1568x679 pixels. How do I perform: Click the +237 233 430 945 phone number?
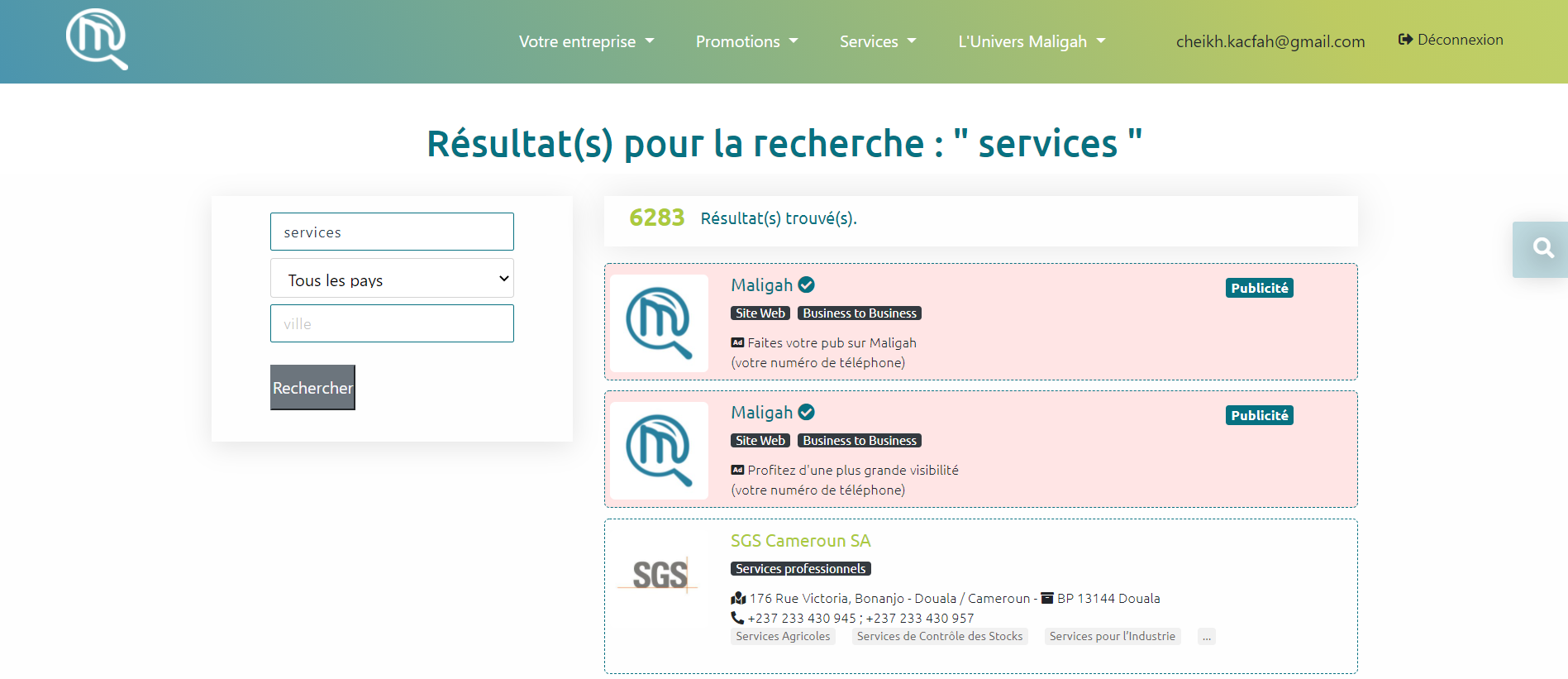click(x=802, y=618)
